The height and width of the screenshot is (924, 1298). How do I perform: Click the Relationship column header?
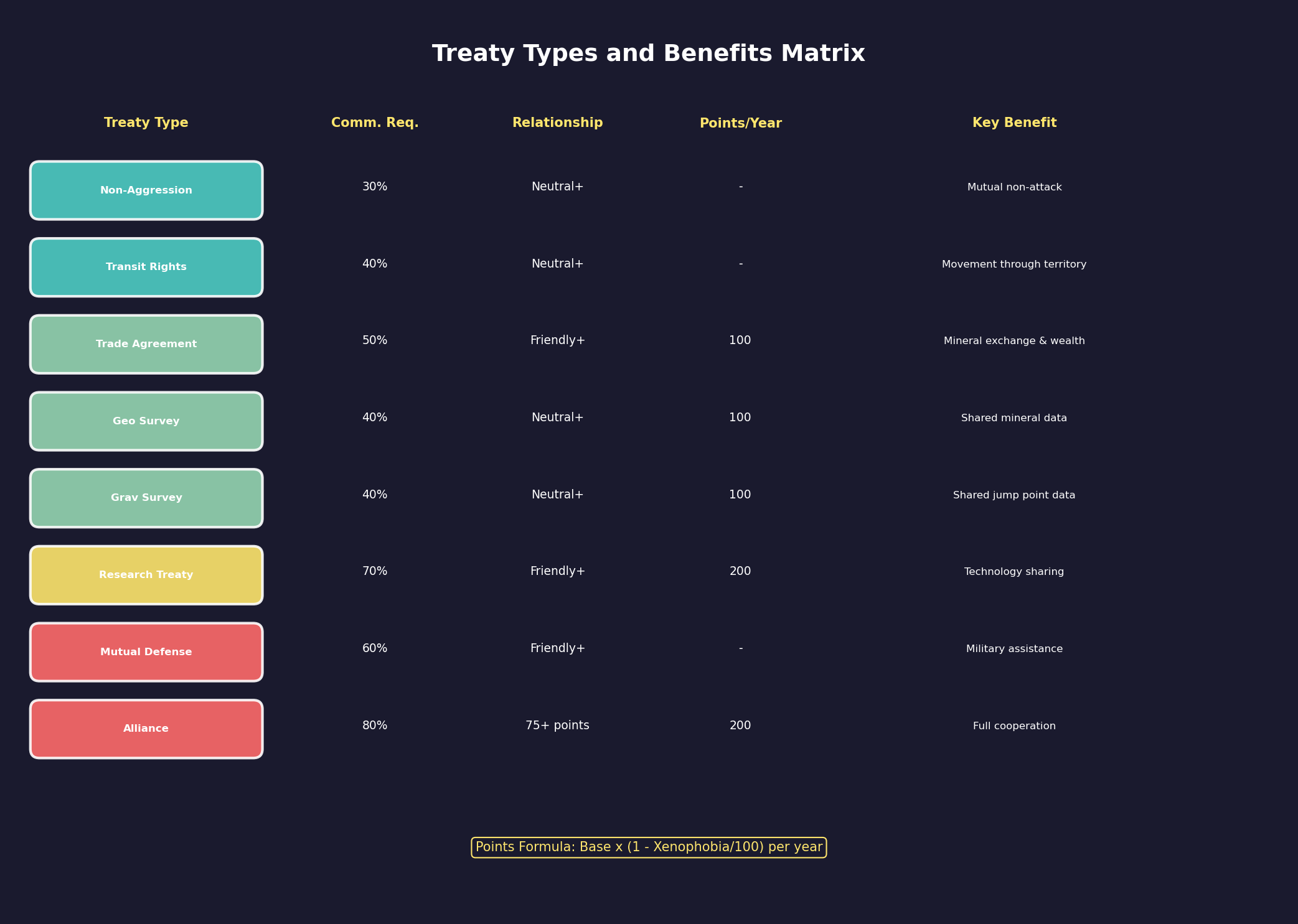[557, 122]
